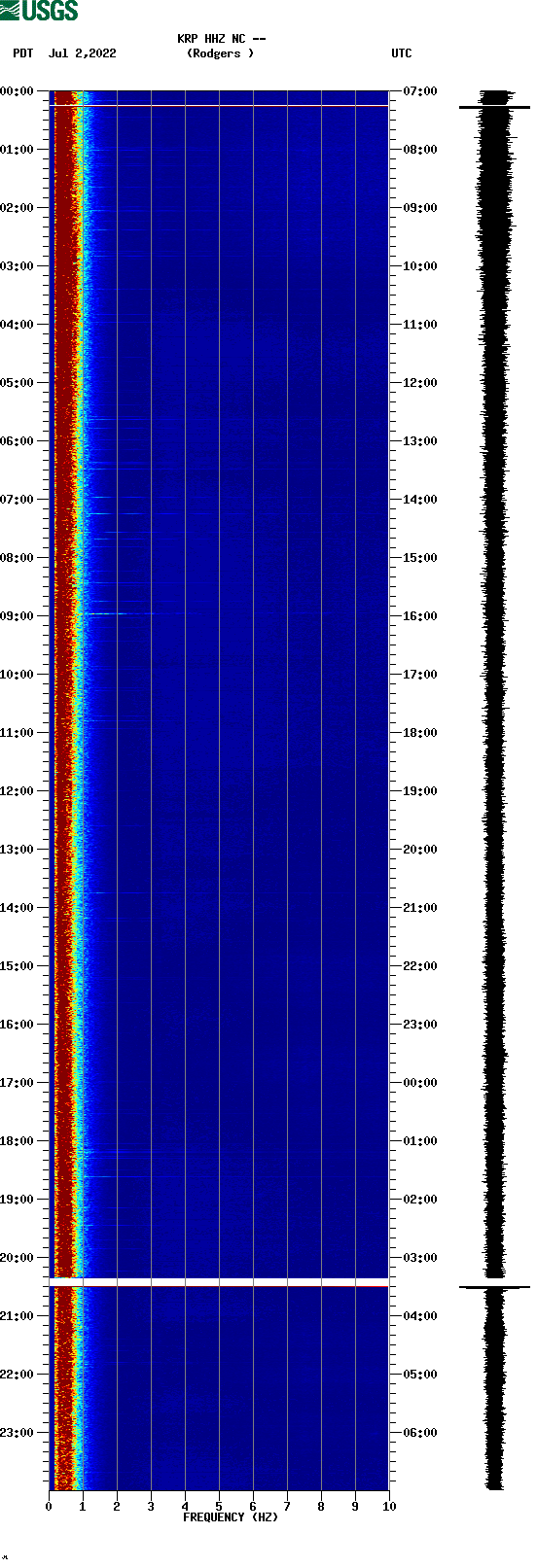Click the 21:00 PDT time label
Screen dimensions: 537x1568
click(x=18, y=1316)
